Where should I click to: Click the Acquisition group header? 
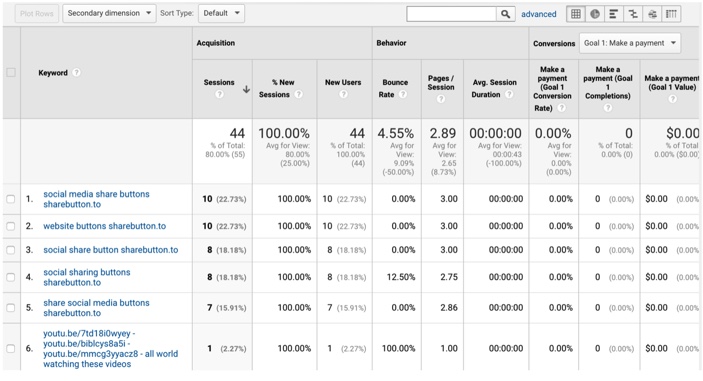click(216, 43)
